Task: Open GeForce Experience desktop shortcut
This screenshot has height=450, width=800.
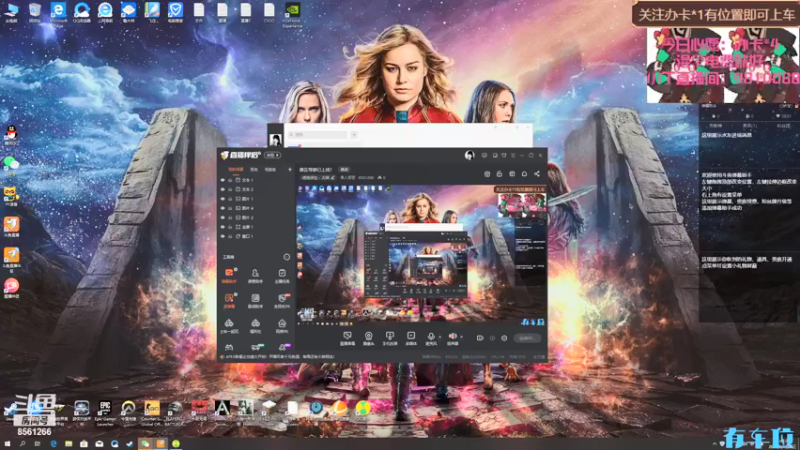Action: (x=292, y=14)
